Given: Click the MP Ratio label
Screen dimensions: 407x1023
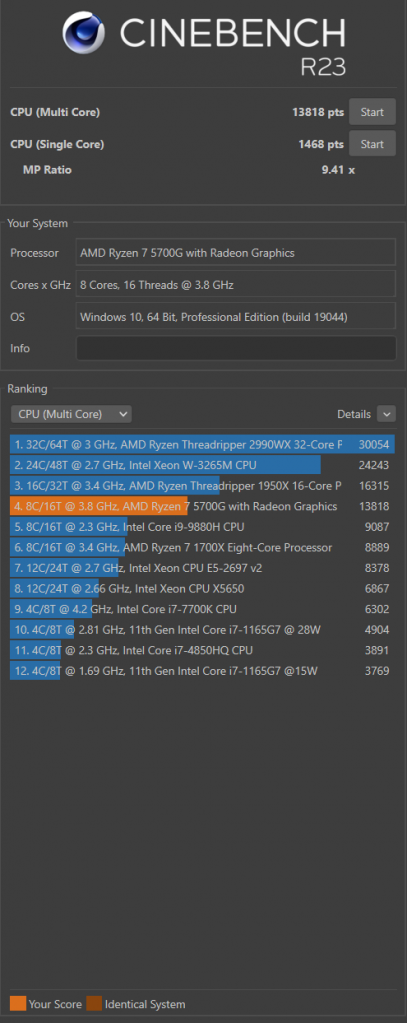Looking at the screenshot, I should [48, 170].
